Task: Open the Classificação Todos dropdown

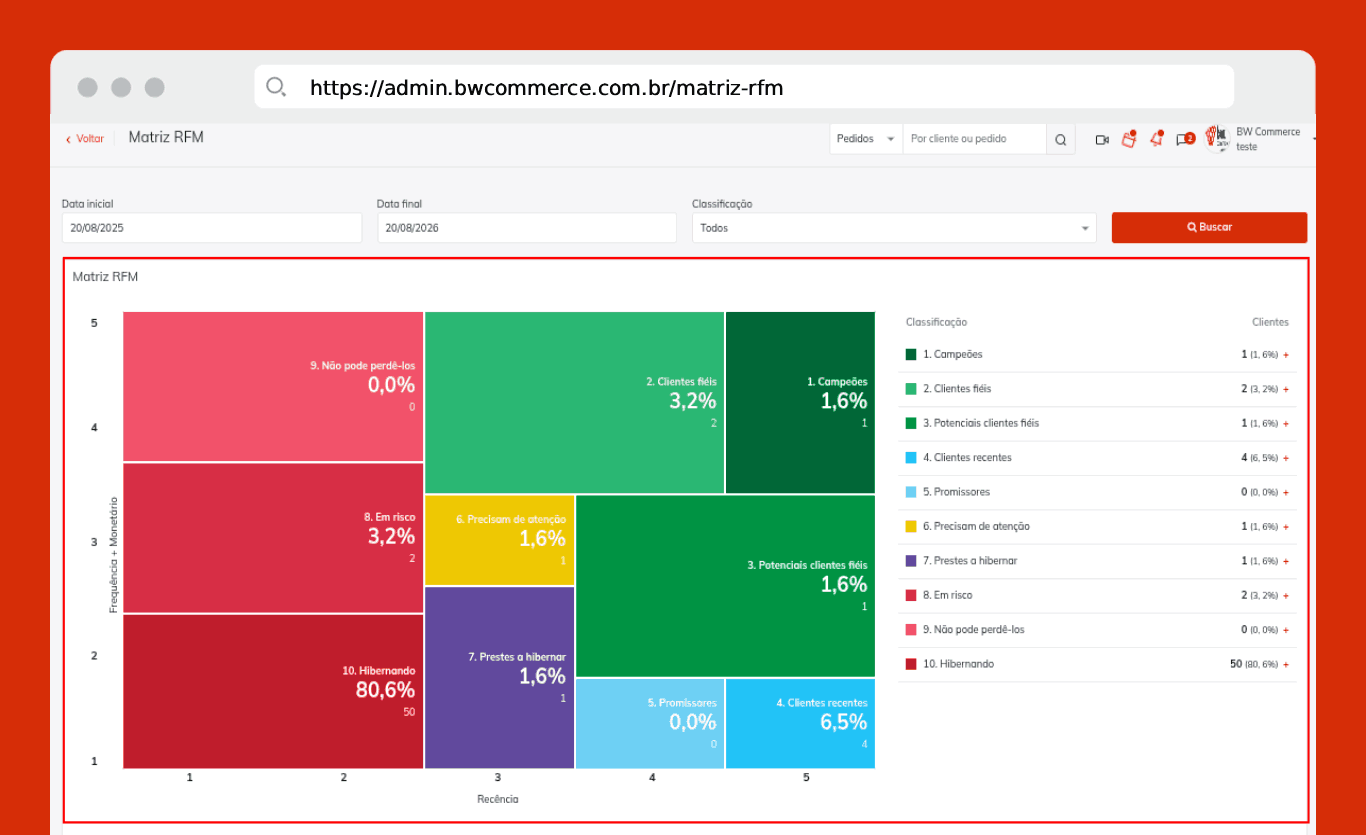Action: pos(894,228)
